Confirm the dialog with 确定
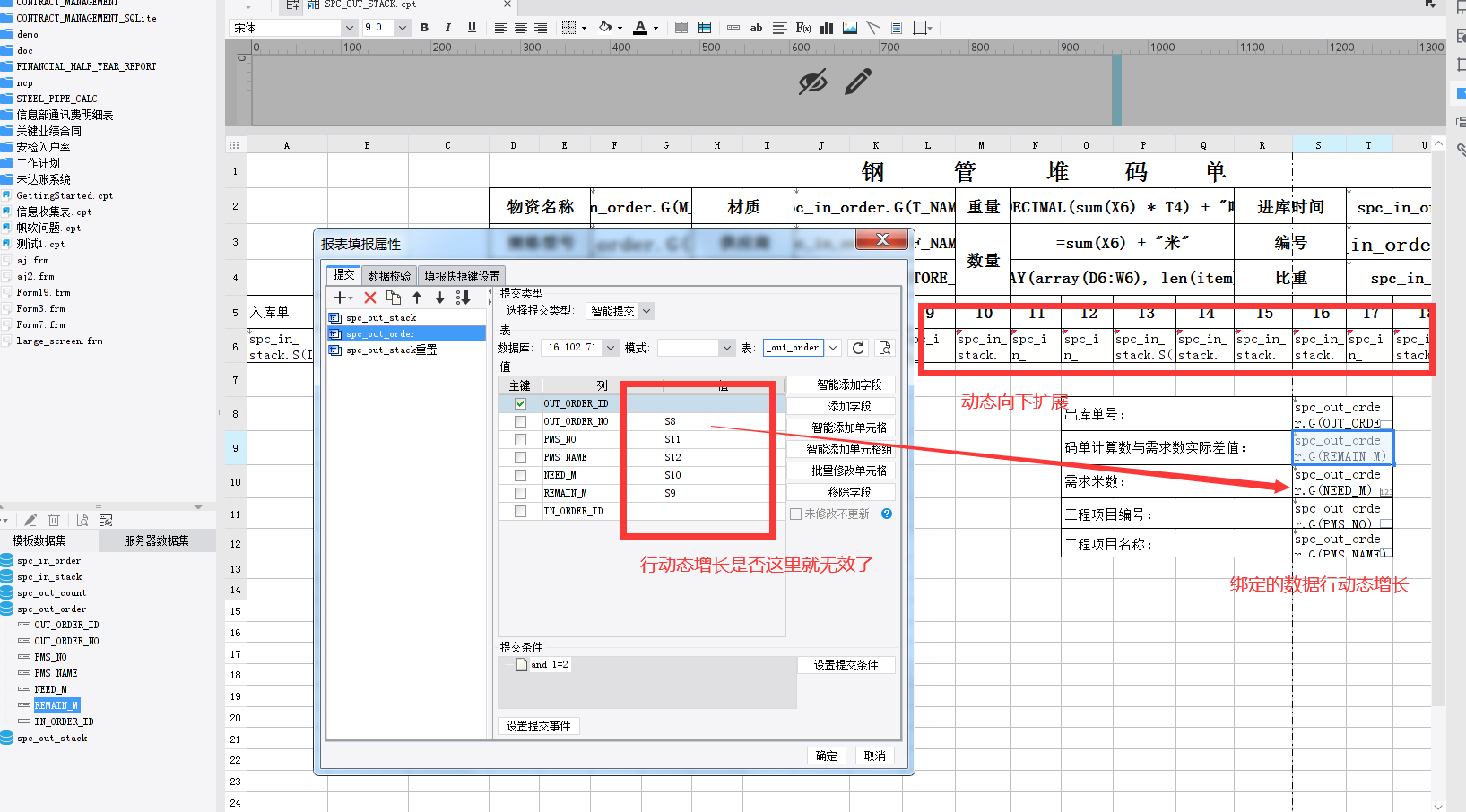 coord(827,756)
